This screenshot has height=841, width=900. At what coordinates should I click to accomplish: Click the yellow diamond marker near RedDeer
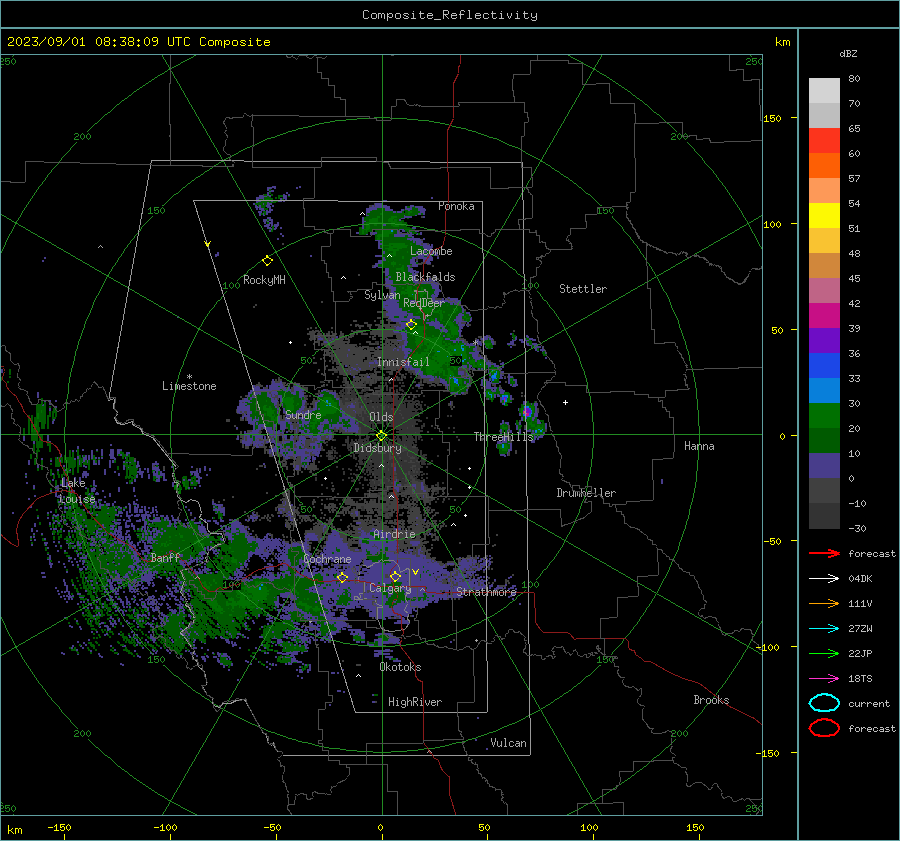pyautogui.click(x=411, y=325)
